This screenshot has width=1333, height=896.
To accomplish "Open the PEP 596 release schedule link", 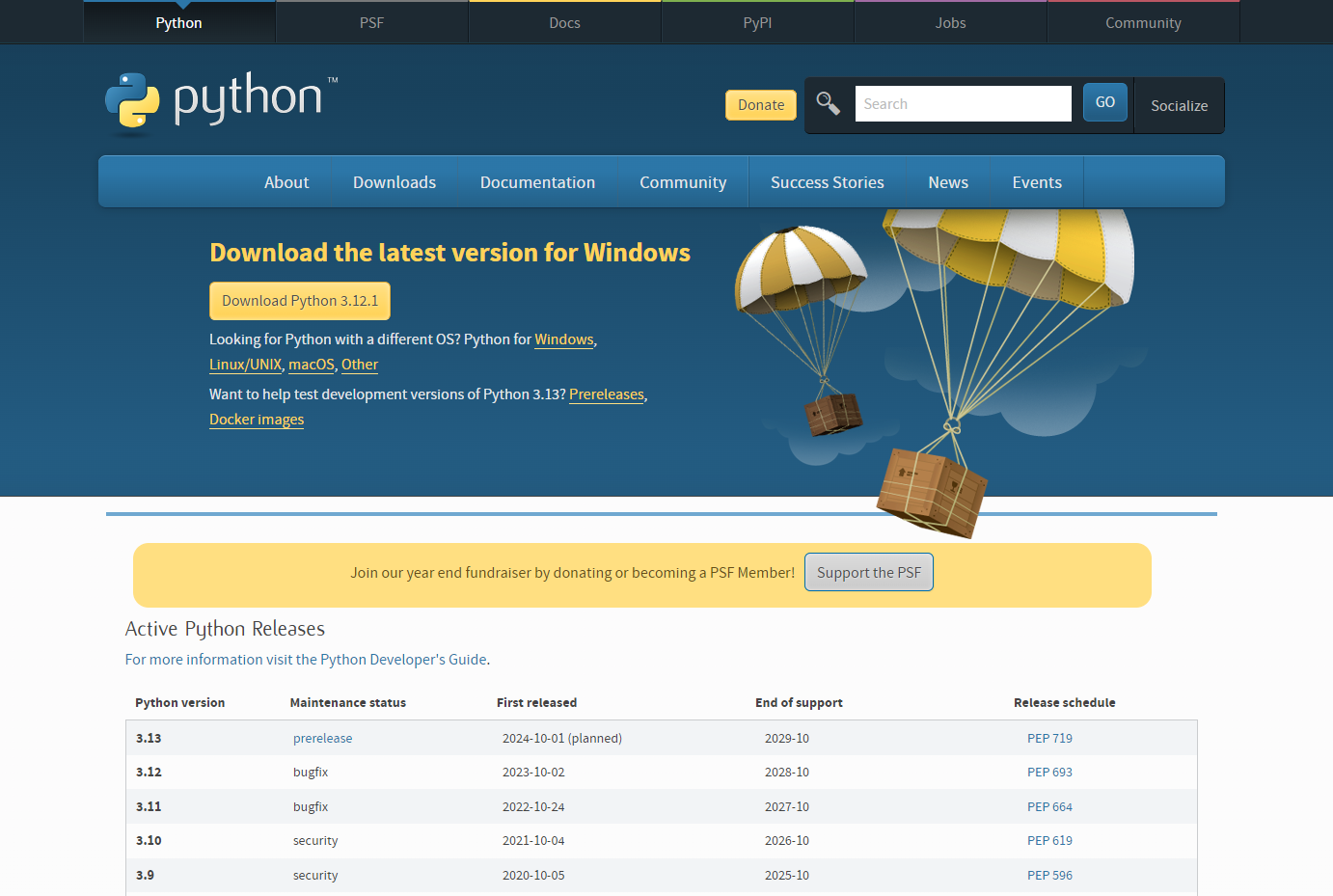I will pyautogui.click(x=1049, y=875).
